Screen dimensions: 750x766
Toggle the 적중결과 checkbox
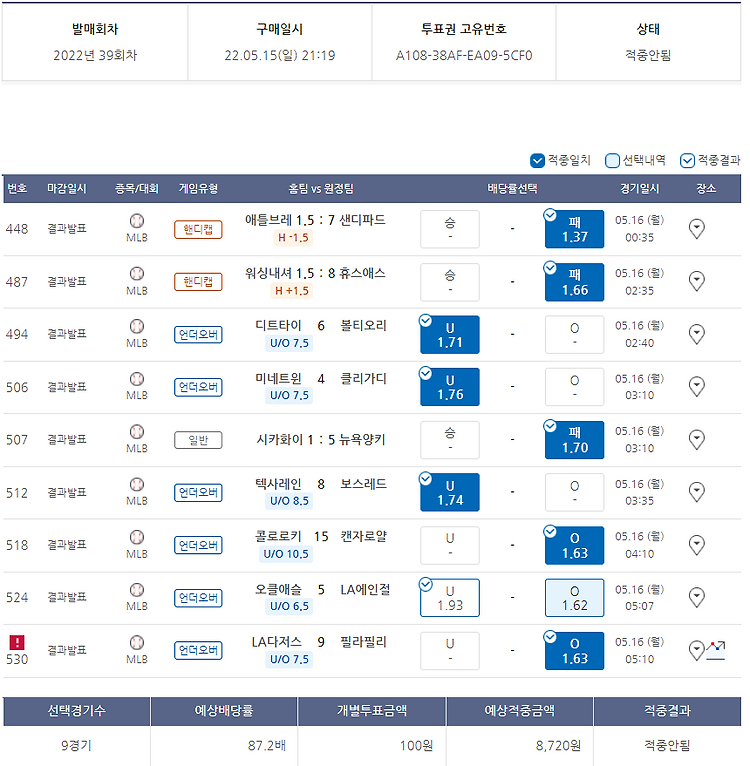click(x=687, y=160)
